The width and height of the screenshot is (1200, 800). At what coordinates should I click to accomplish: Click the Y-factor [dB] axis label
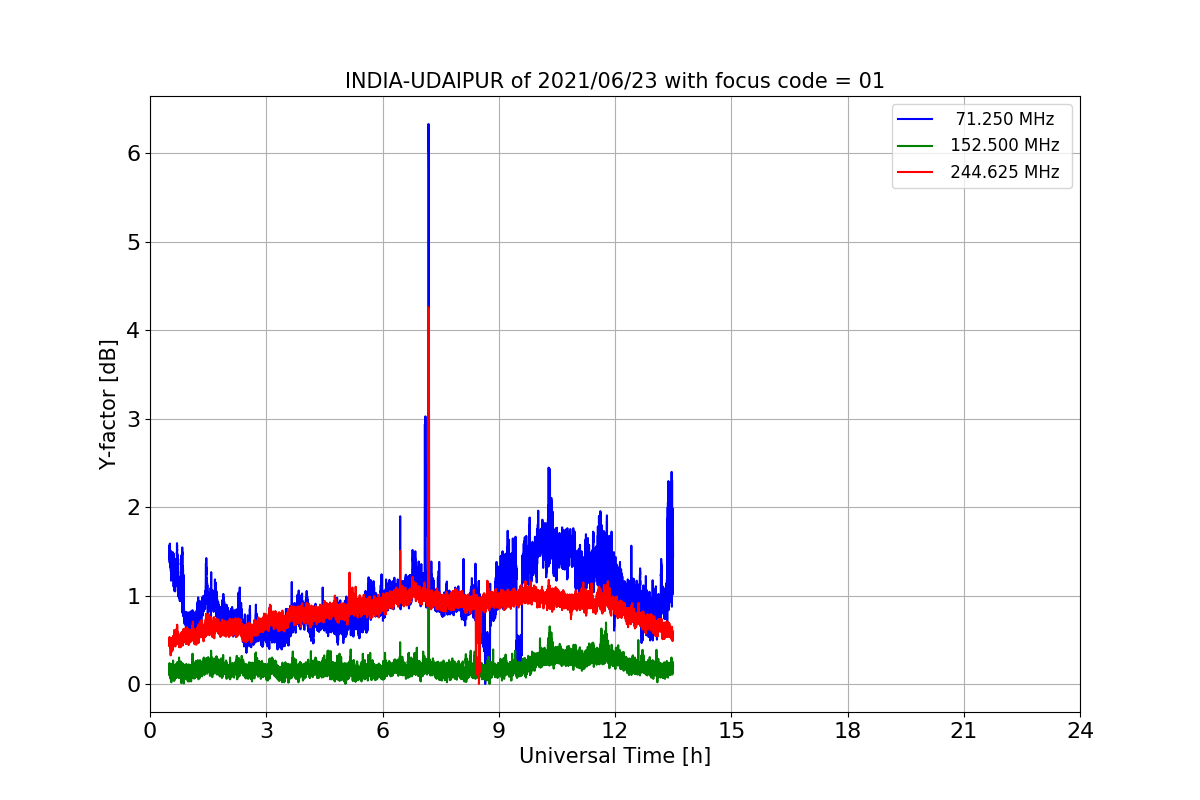click(109, 404)
